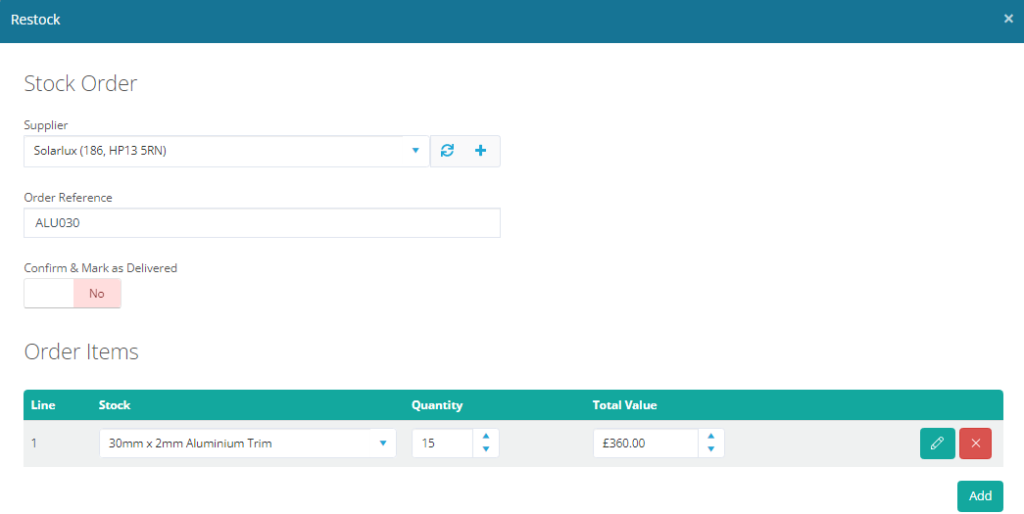The height and width of the screenshot is (514, 1024).
Task: Decrease Total Value using down arrow
Action: click(711, 449)
